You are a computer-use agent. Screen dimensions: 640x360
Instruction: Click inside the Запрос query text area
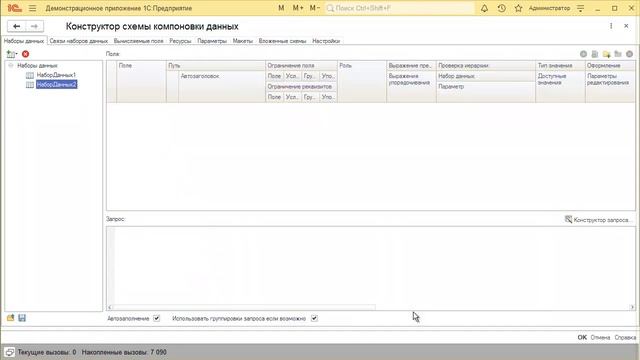(371, 265)
